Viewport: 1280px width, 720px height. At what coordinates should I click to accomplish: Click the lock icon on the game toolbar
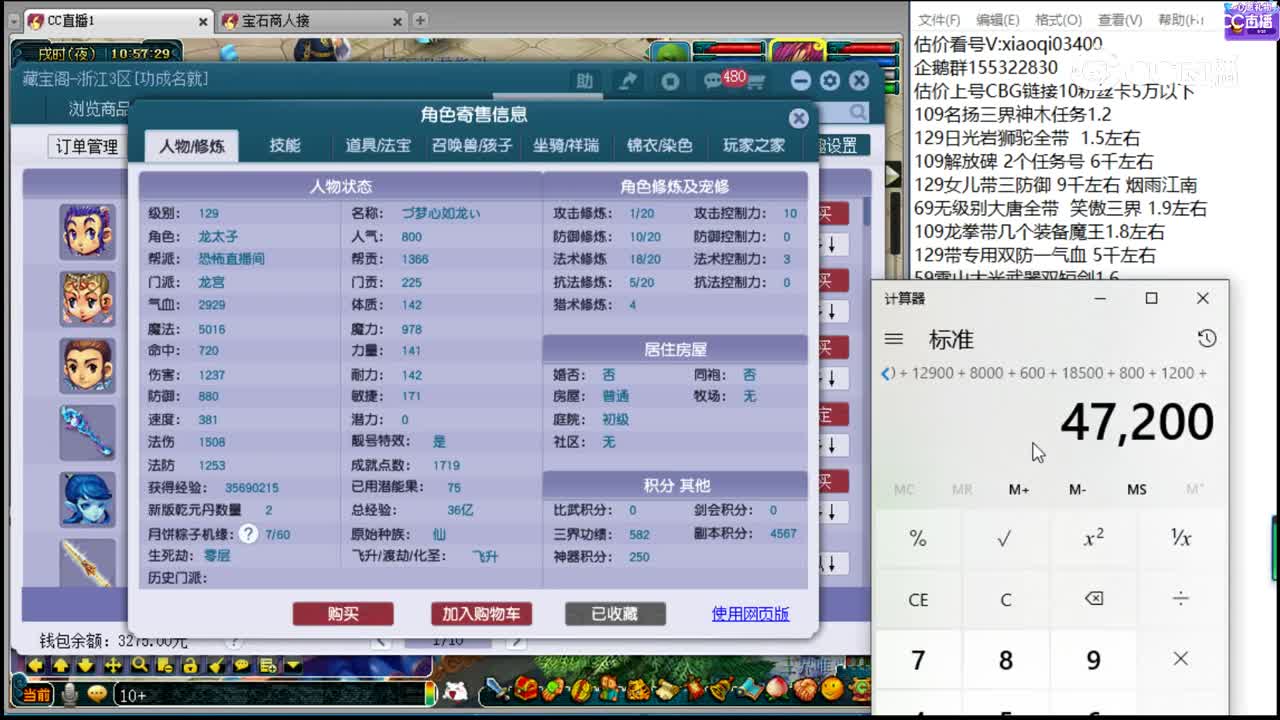point(192,666)
